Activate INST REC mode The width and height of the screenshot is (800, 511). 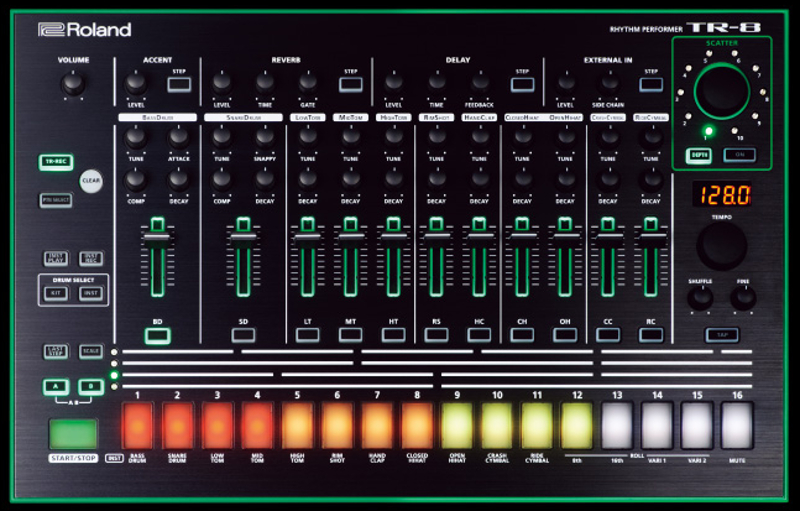(x=91, y=258)
